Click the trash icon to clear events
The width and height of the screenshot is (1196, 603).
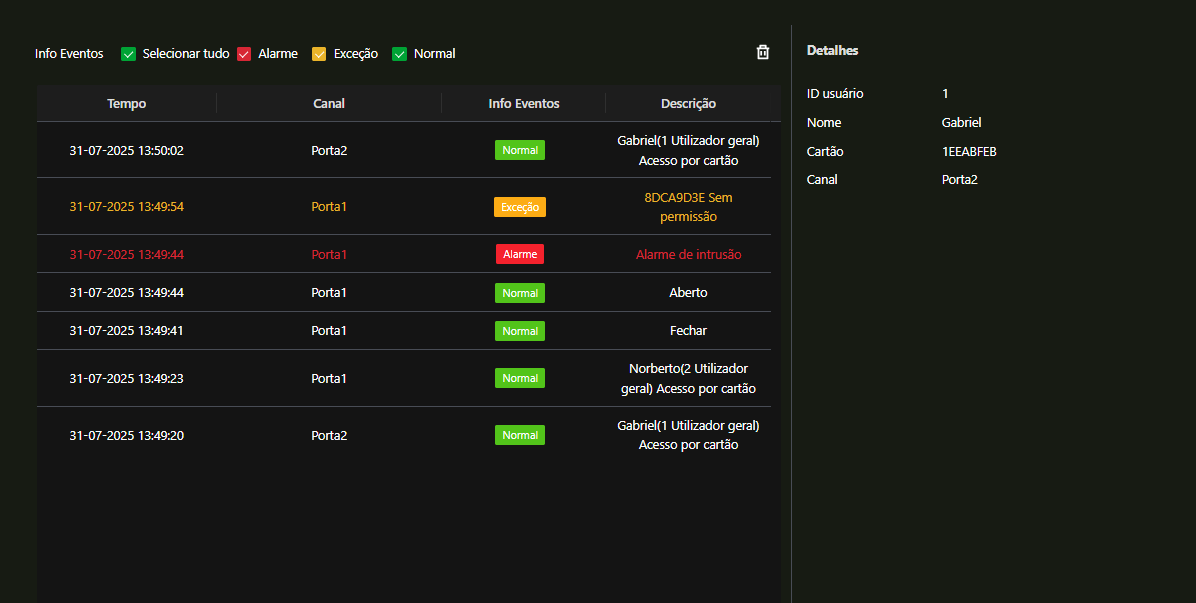pos(763,52)
